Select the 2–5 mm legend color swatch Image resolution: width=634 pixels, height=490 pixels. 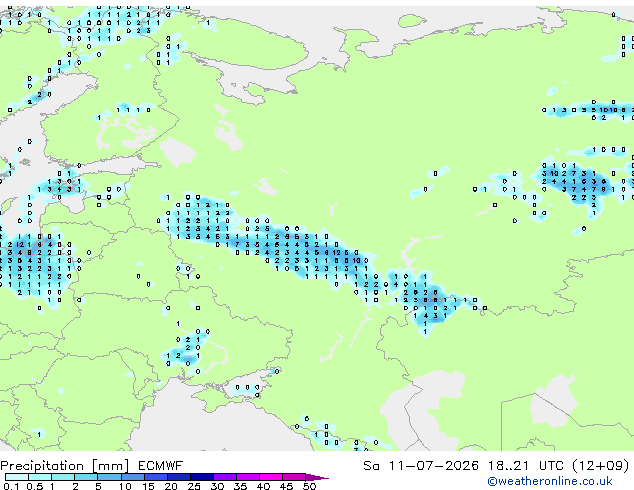[86, 477]
